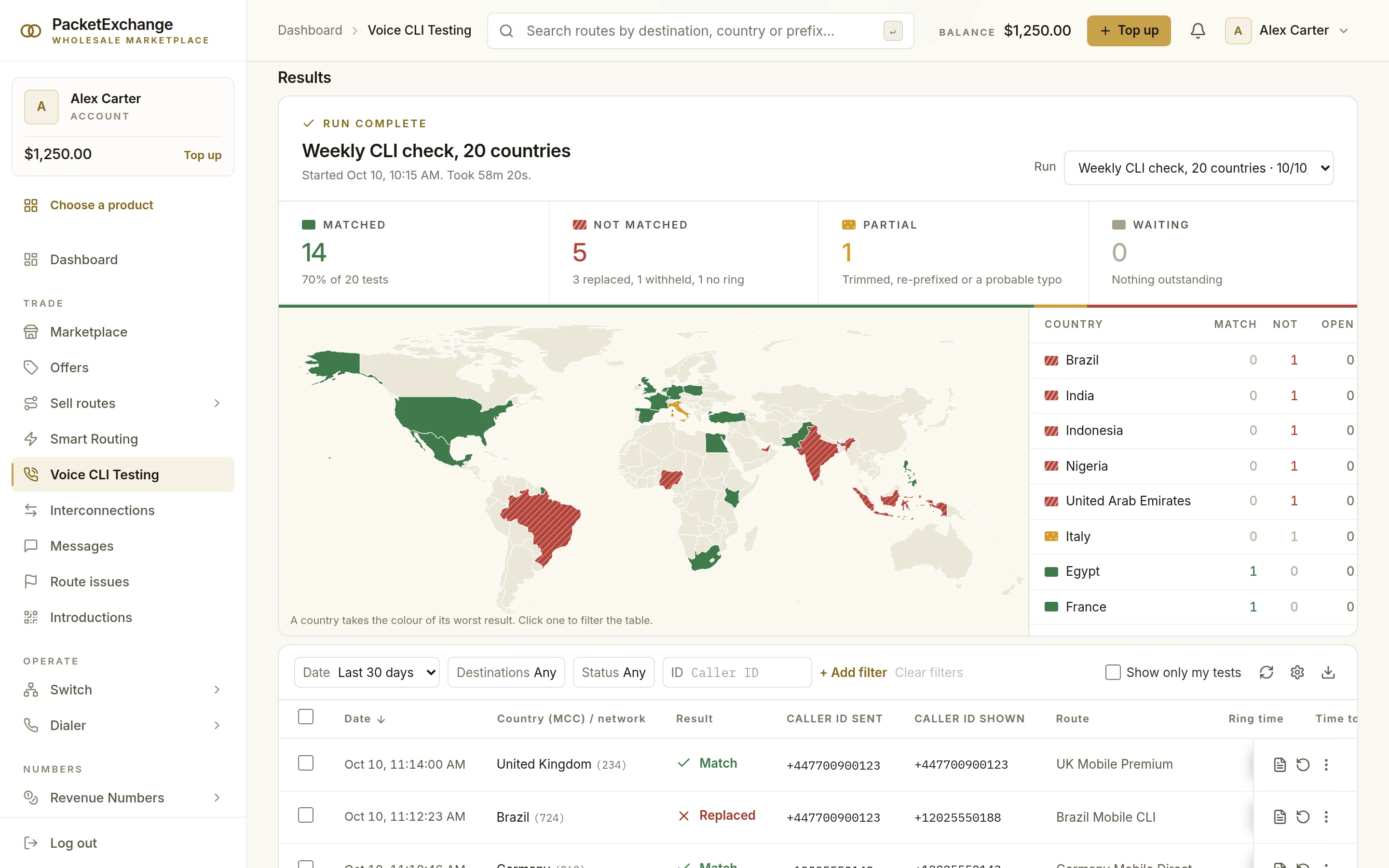Select all rows header checkbox
Screen dimensions: 1389x868
[306, 717]
